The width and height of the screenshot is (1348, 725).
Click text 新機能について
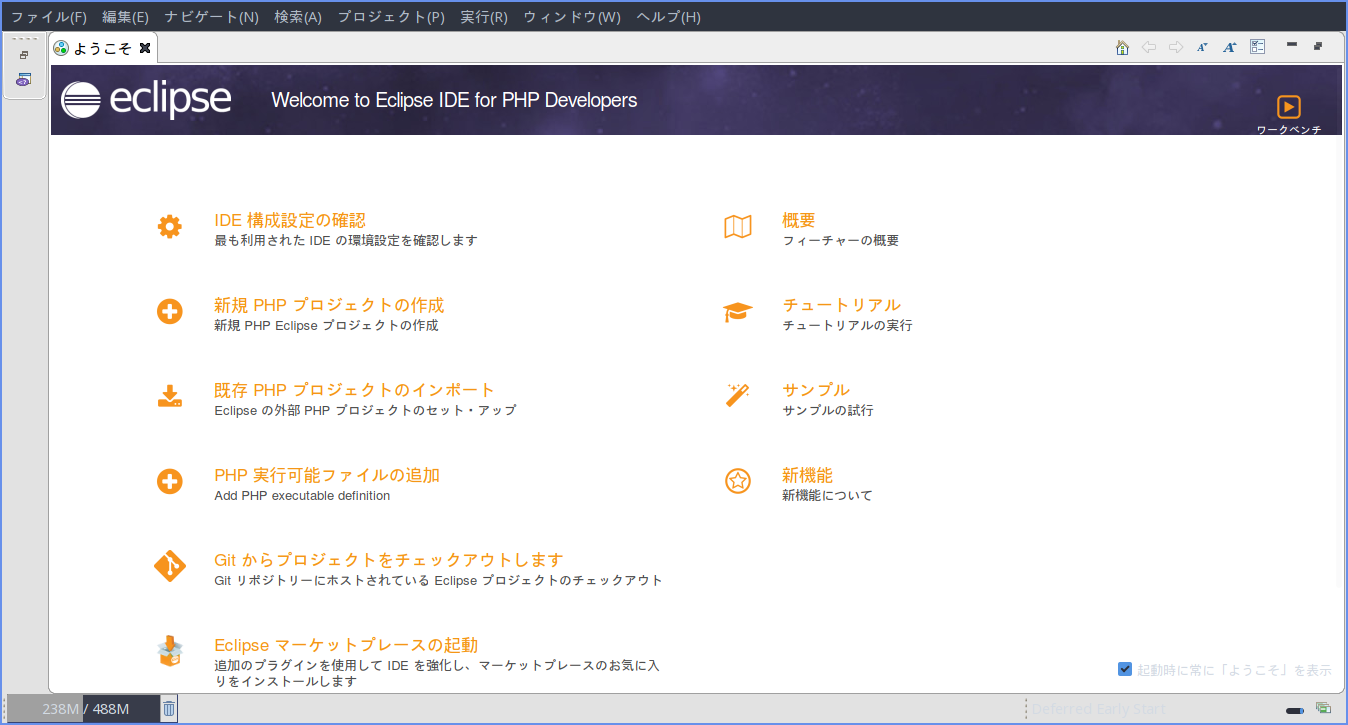827,496
